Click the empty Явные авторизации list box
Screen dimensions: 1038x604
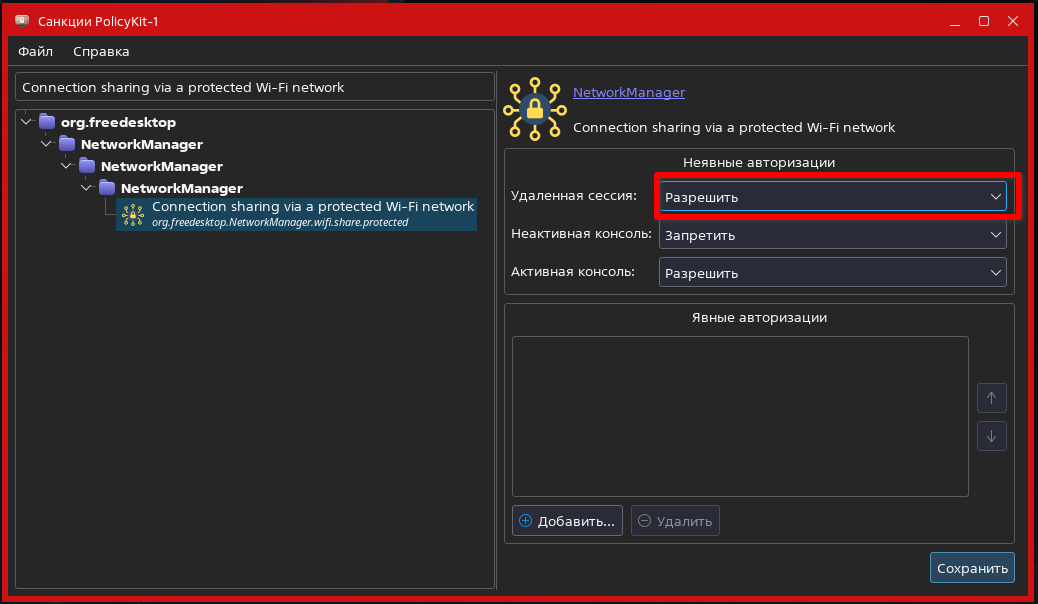(x=740, y=417)
